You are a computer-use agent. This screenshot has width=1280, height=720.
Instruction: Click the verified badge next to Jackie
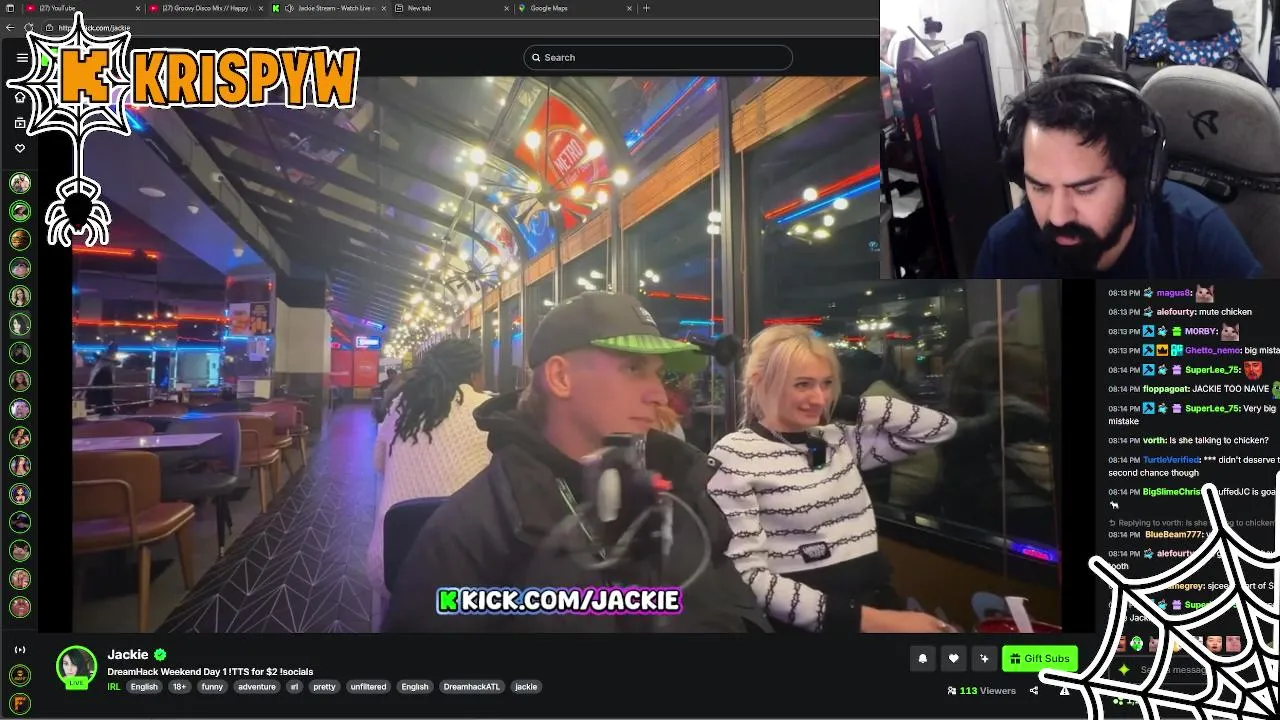tap(160, 654)
